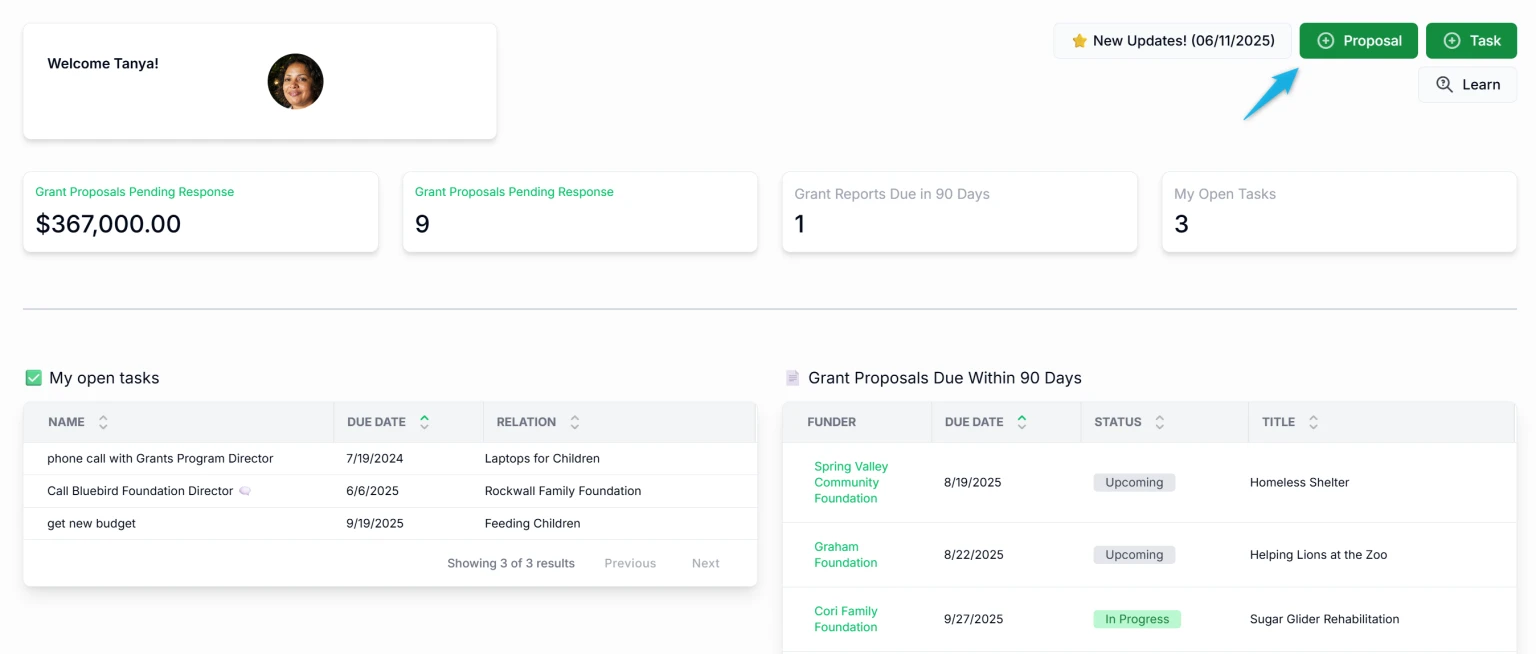Sort open tasks by Name column
This screenshot has height=654, width=1536.
tap(103, 422)
